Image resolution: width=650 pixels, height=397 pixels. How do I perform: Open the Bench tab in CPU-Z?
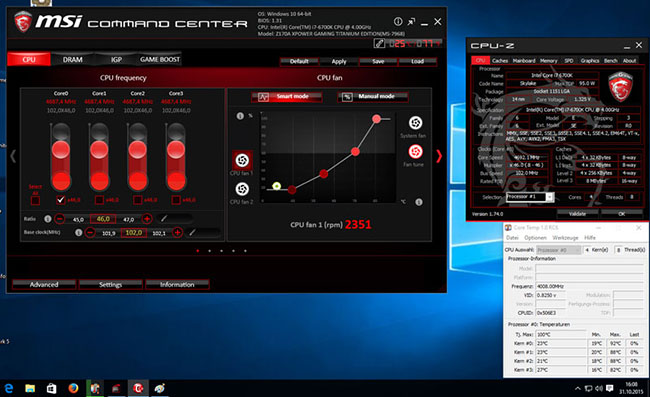tap(611, 61)
